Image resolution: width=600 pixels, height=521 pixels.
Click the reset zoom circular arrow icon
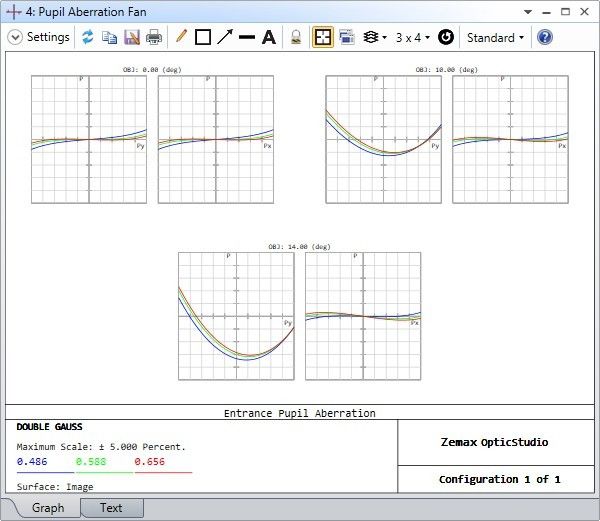click(x=446, y=37)
